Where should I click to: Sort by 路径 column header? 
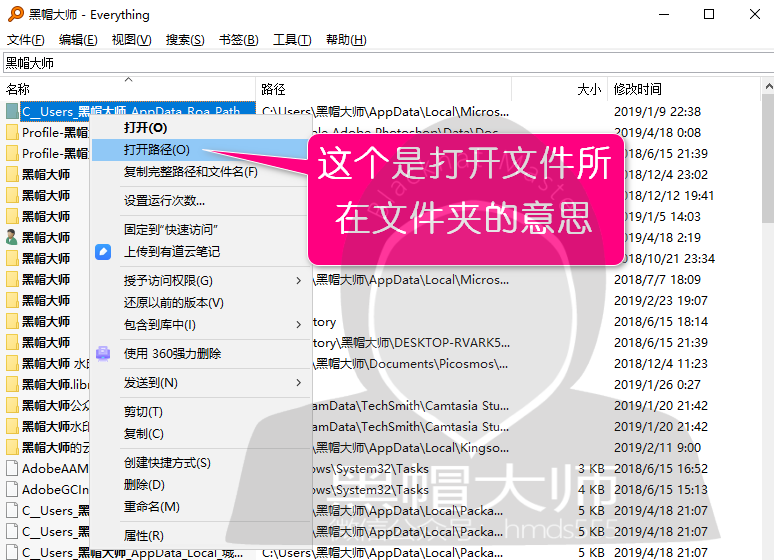click(x=383, y=89)
